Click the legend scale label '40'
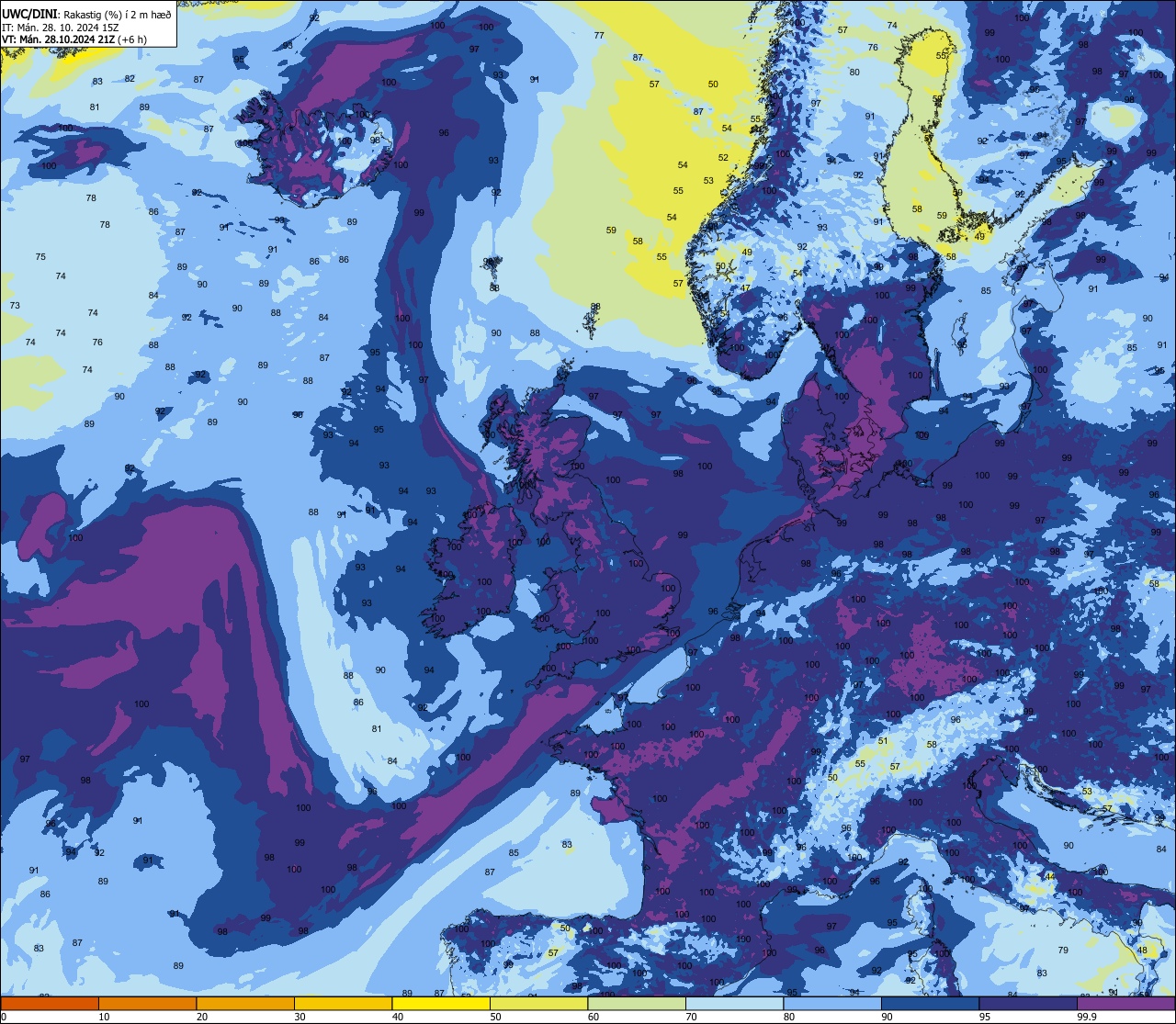Screen dimensions: 1176x1024 pos(398,1017)
